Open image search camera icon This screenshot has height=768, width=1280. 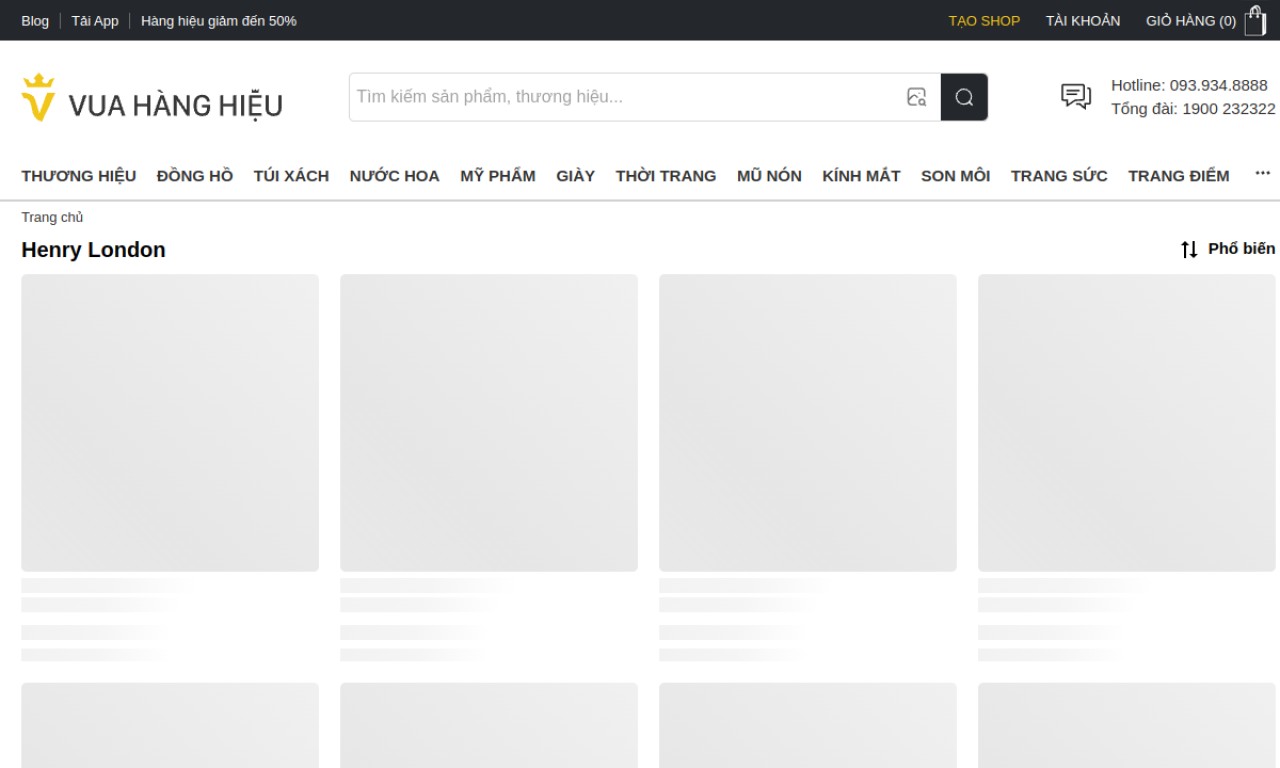(916, 97)
